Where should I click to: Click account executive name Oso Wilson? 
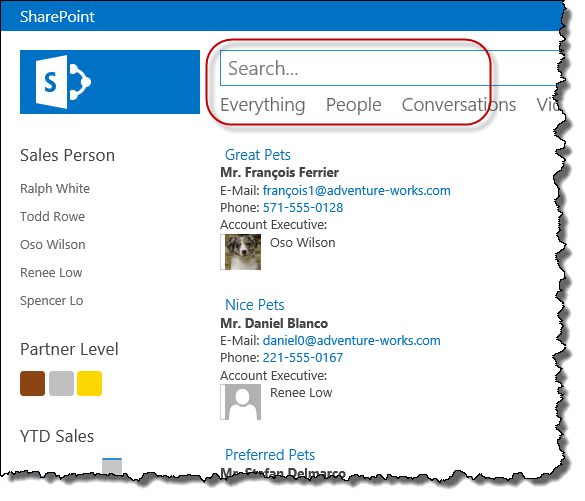coord(303,242)
